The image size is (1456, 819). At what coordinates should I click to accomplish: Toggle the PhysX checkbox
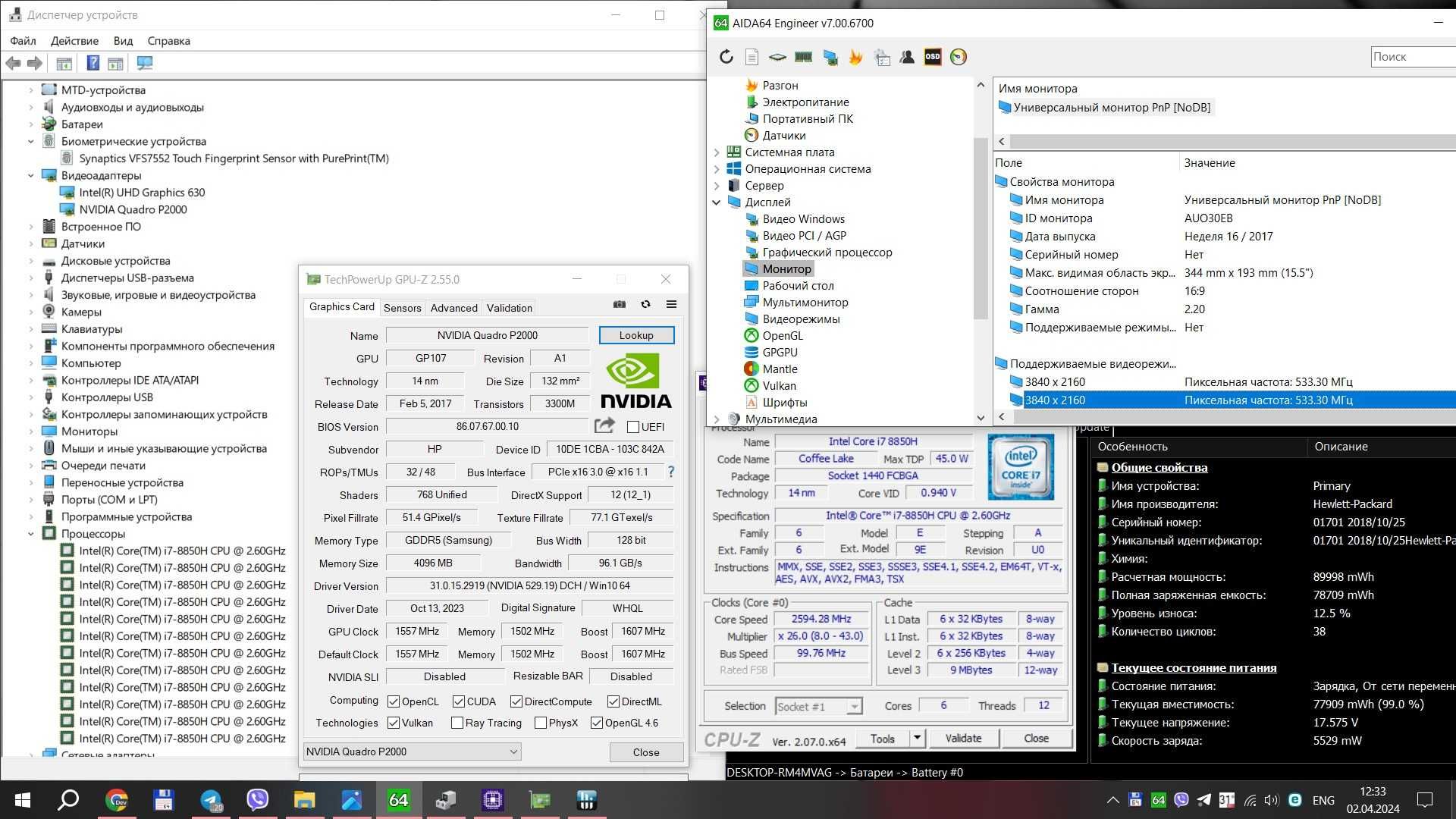(x=541, y=723)
